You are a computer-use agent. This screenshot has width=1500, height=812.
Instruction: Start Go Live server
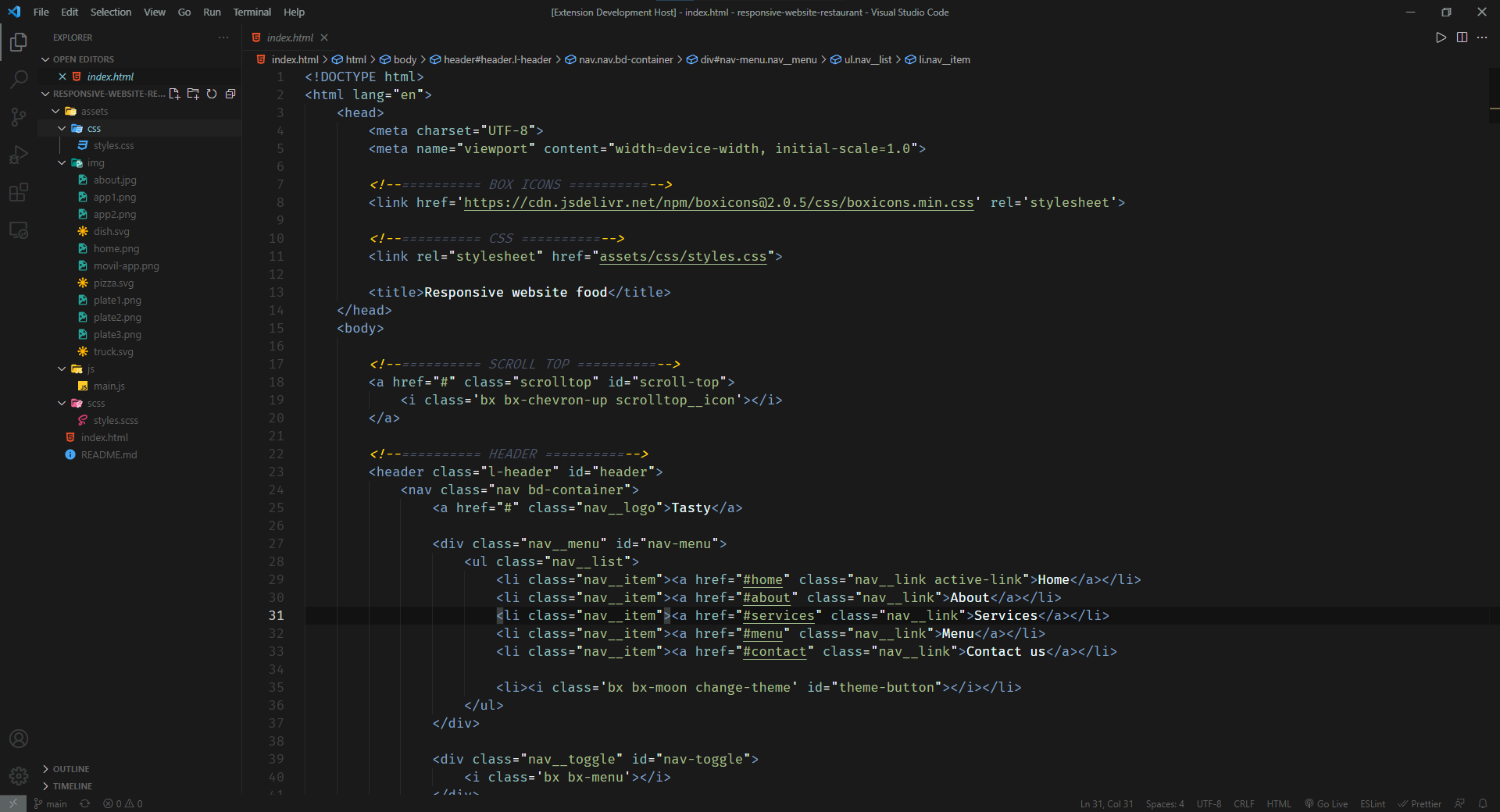click(1326, 803)
